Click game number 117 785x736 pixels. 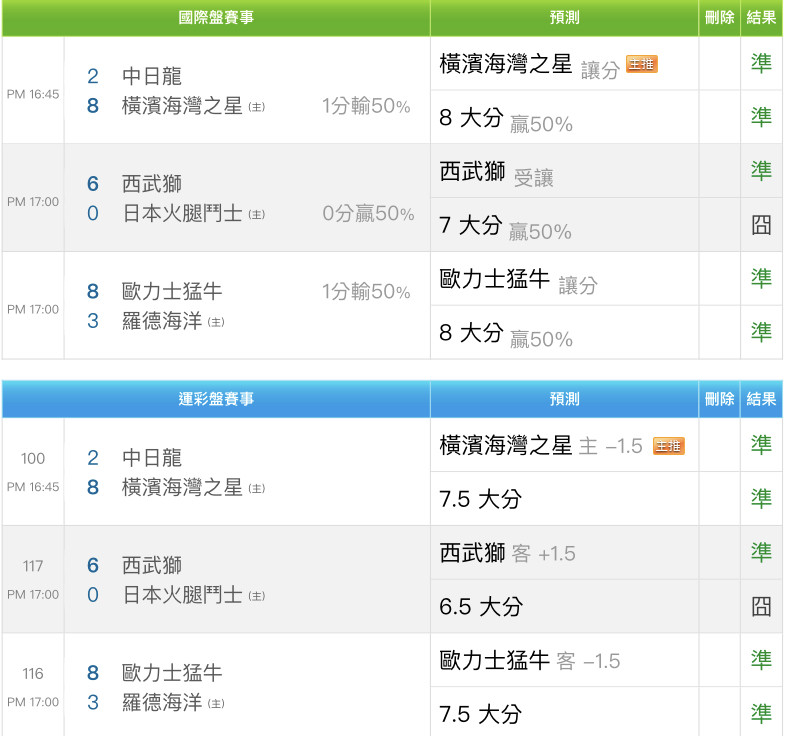33,566
